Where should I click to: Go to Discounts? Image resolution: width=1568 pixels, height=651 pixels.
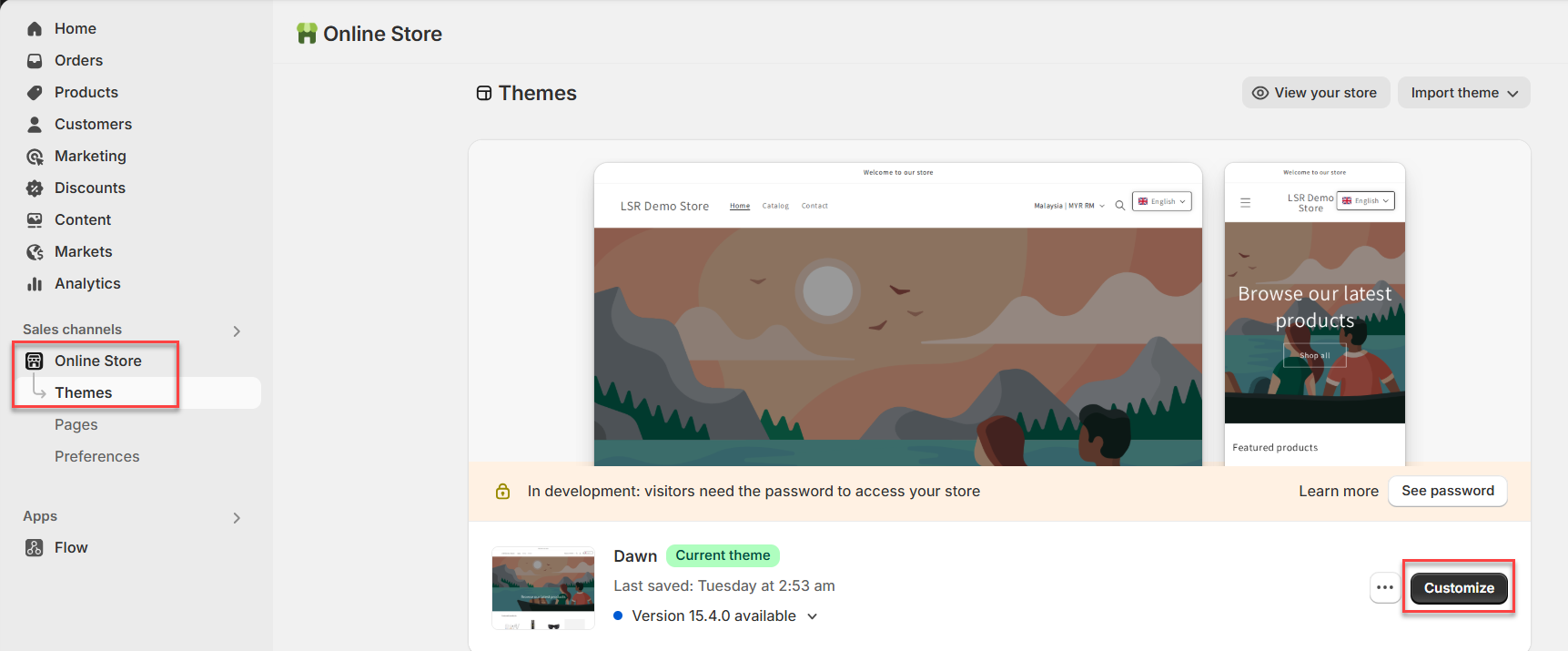(89, 188)
